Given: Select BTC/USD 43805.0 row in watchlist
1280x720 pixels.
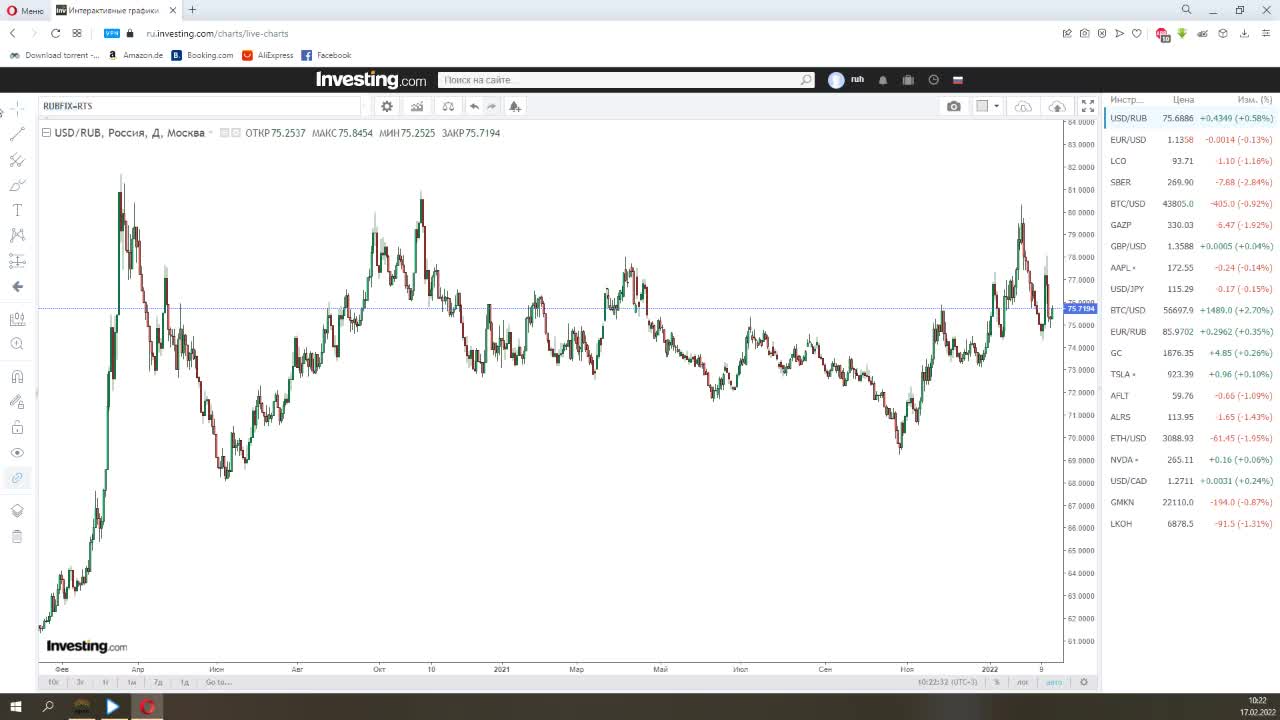Looking at the screenshot, I should (1191, 204).
